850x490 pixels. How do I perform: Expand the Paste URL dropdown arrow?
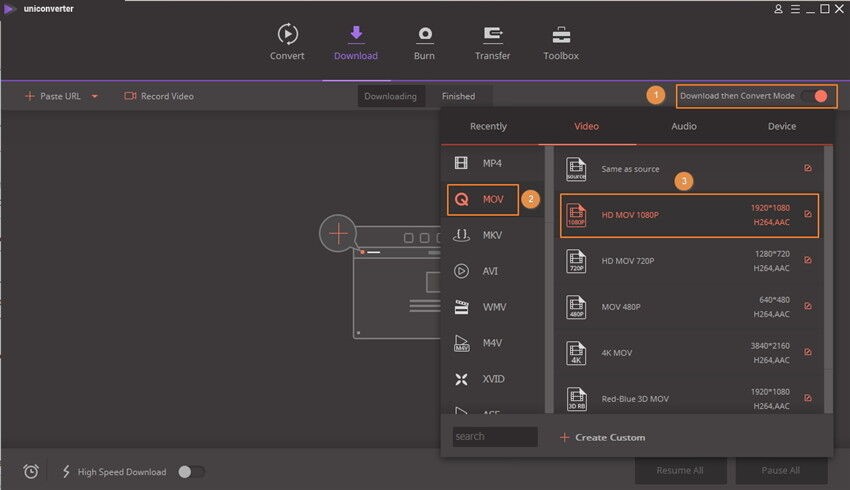click(x=95, y=97)
